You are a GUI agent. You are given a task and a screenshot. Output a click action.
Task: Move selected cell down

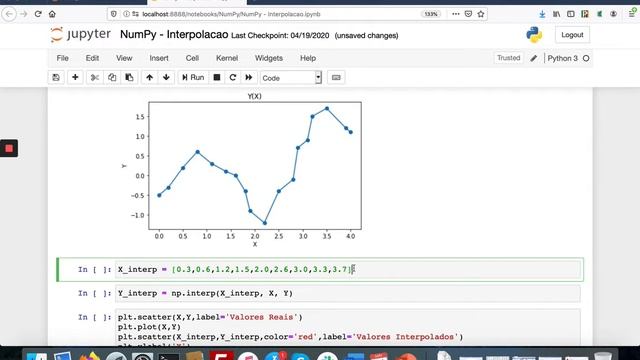[166, 78]
